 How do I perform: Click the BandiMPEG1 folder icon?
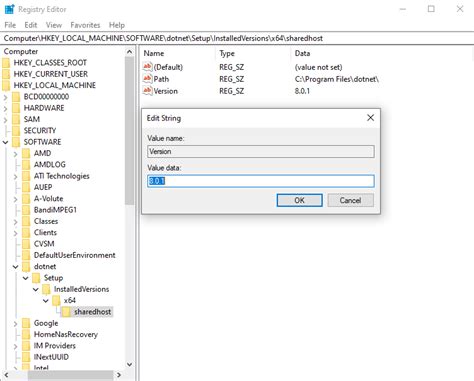(26, 210)
